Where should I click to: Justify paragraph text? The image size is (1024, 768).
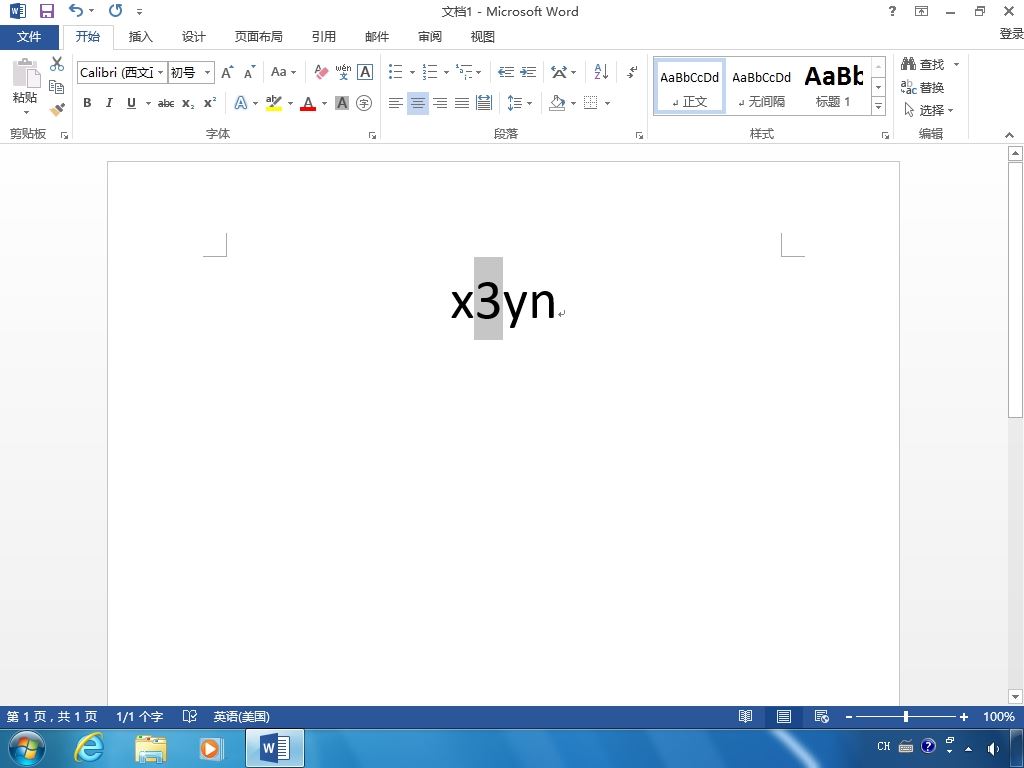click(x=462, y=103)
